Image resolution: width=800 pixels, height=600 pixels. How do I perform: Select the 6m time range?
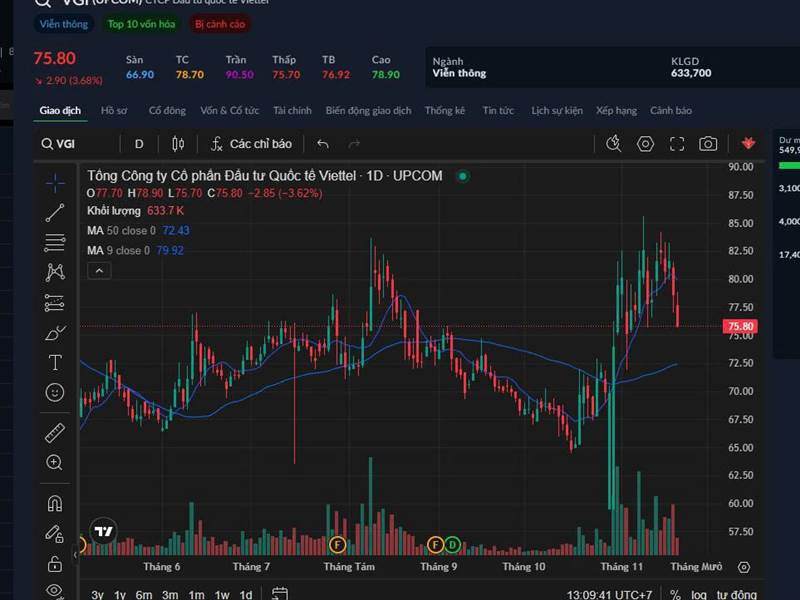click(144, 595)
